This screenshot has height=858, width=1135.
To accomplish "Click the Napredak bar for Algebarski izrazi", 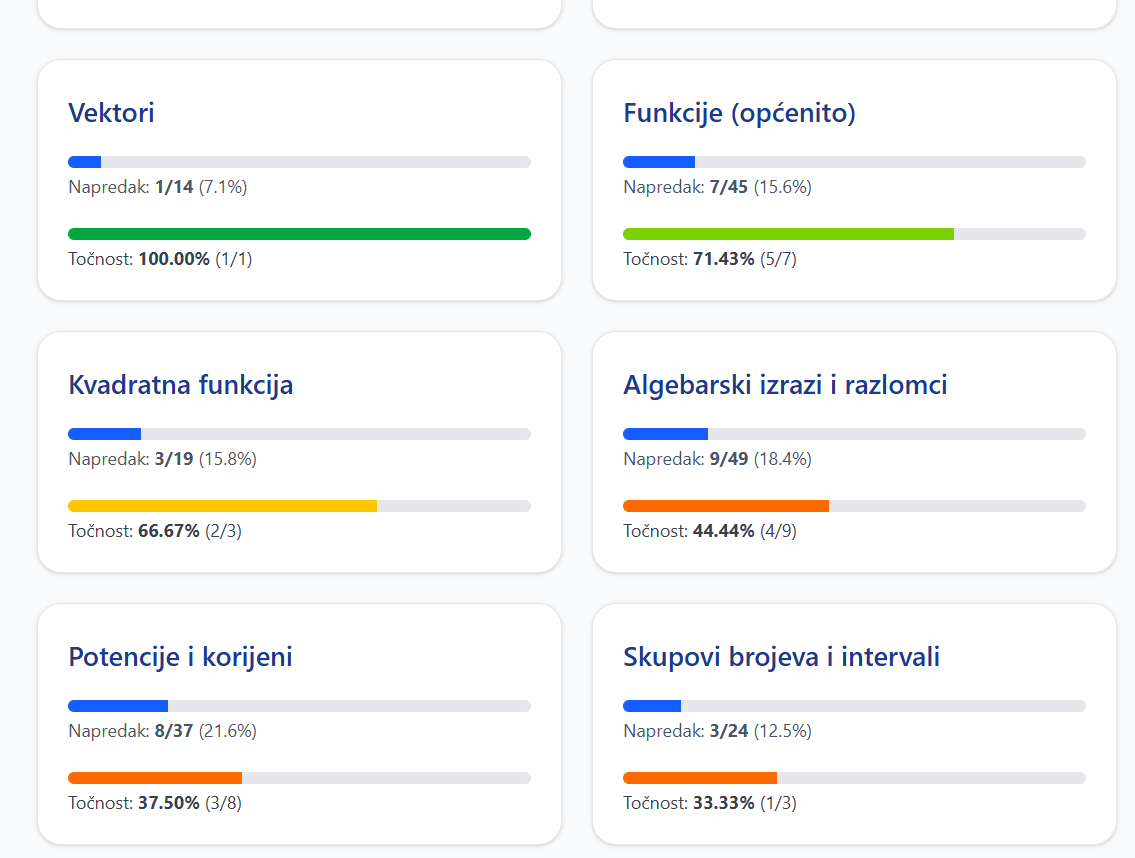I will (x=855, y=433).
